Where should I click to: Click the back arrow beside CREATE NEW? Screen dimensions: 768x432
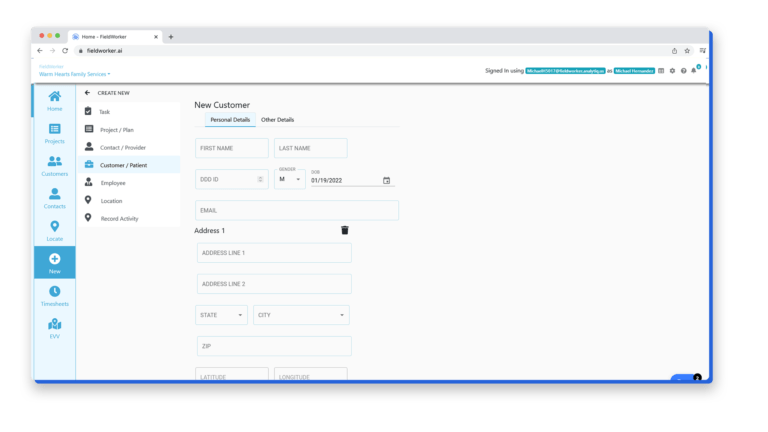pyautogui.click(x=87, y=93)
